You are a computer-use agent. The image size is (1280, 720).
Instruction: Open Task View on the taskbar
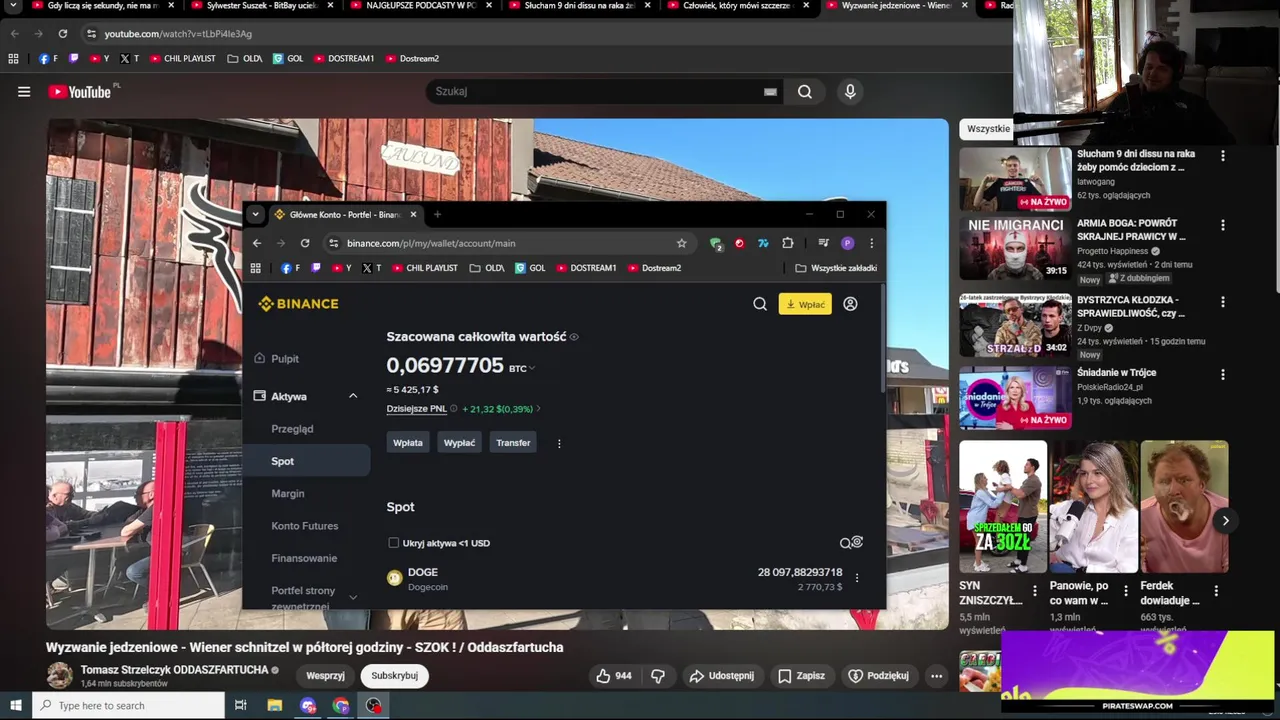[240, 705]
